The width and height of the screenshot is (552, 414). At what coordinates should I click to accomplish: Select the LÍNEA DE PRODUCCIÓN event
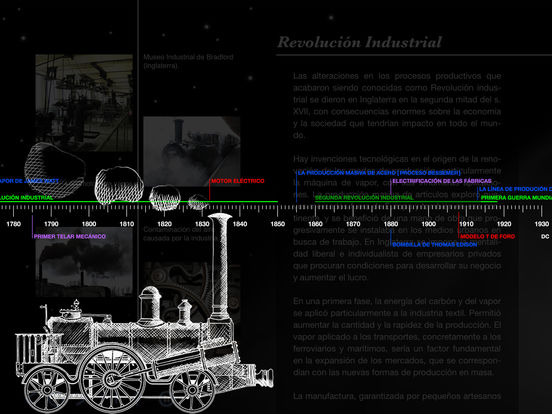pyautogui.click(x=515, y=189)
